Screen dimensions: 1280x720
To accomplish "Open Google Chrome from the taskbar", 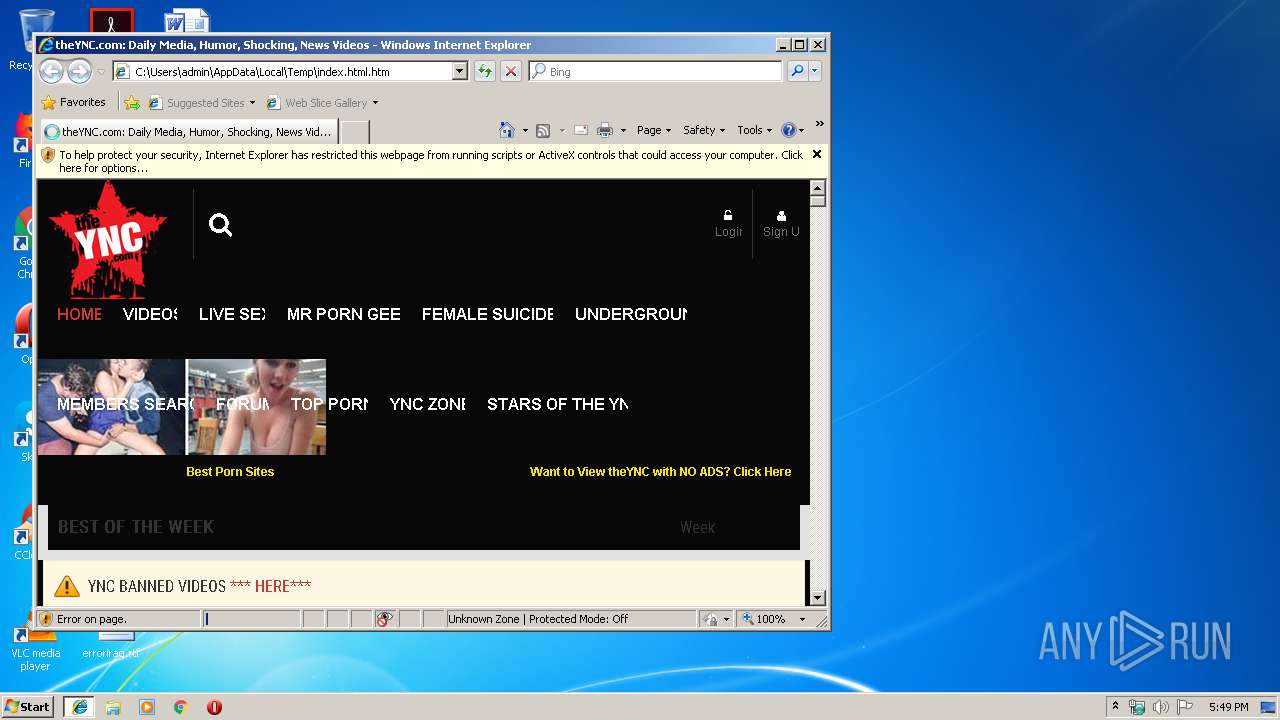I will tap(181, 707).
